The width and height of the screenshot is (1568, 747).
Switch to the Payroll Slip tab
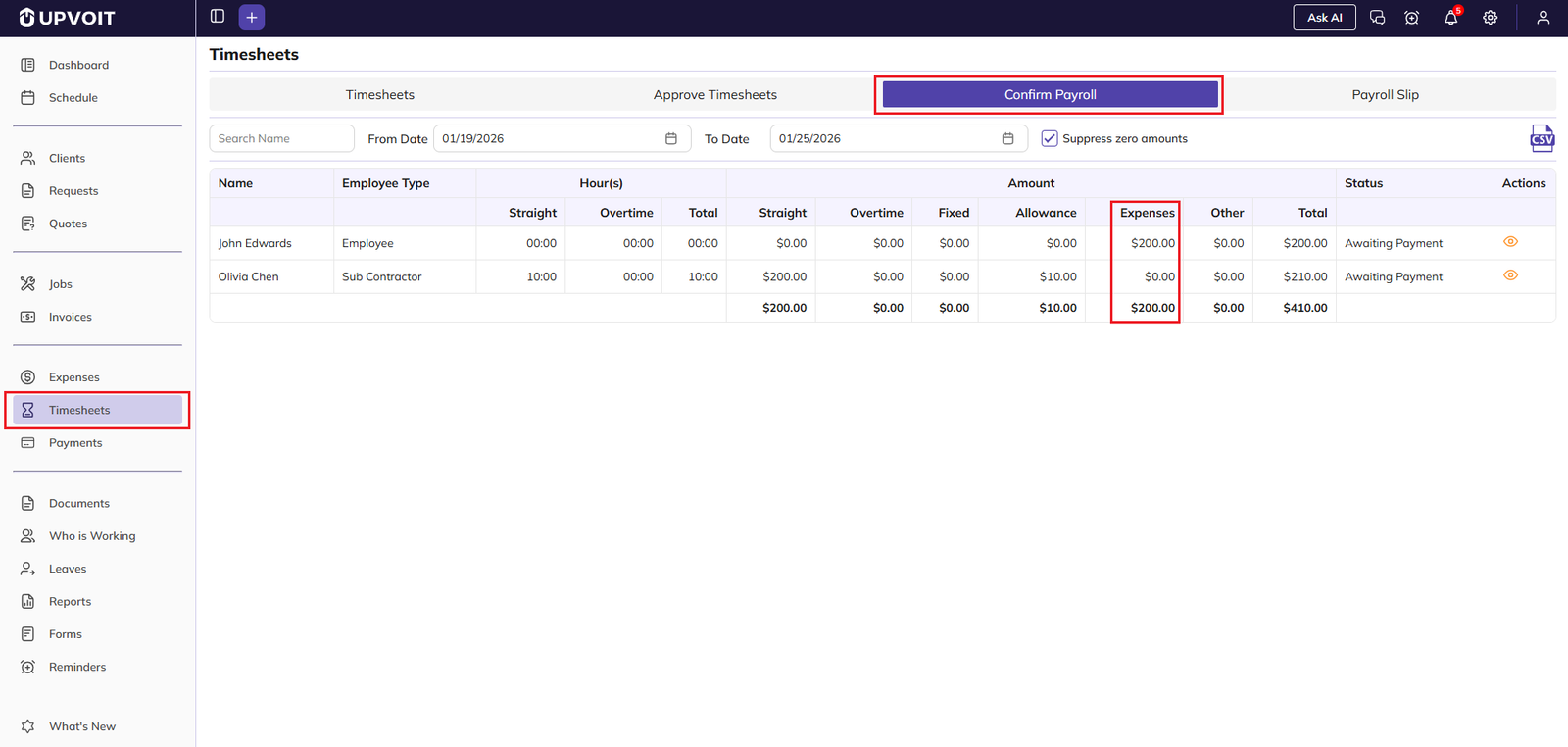[1385, 95]
